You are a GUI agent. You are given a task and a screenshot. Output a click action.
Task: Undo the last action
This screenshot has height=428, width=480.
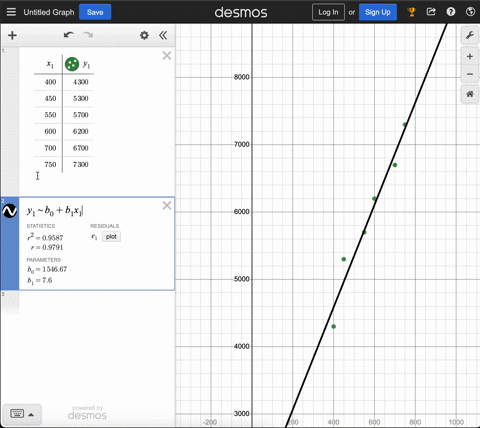[69, 35]
